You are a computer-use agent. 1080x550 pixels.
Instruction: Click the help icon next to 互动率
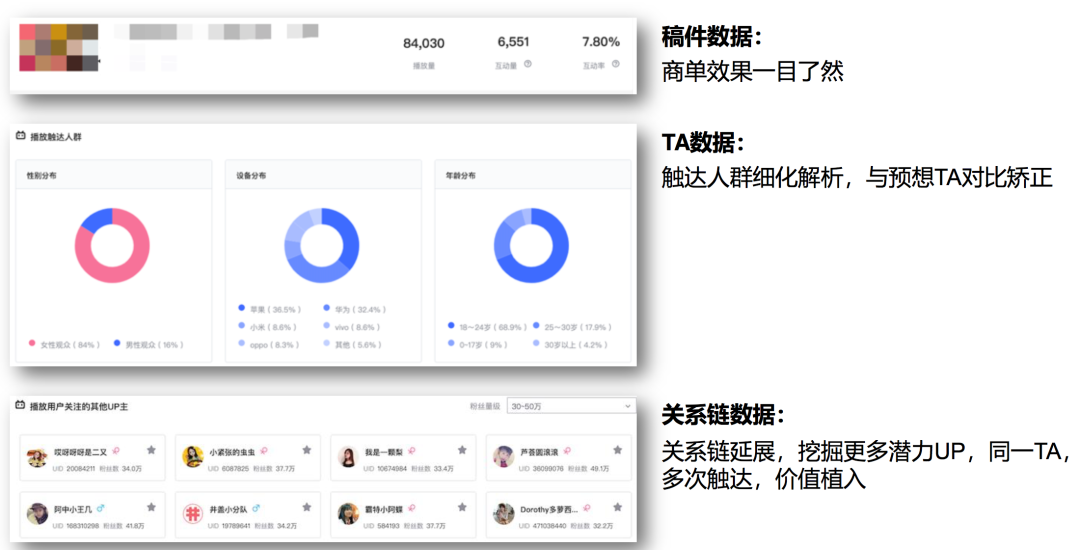coord(616,64)
